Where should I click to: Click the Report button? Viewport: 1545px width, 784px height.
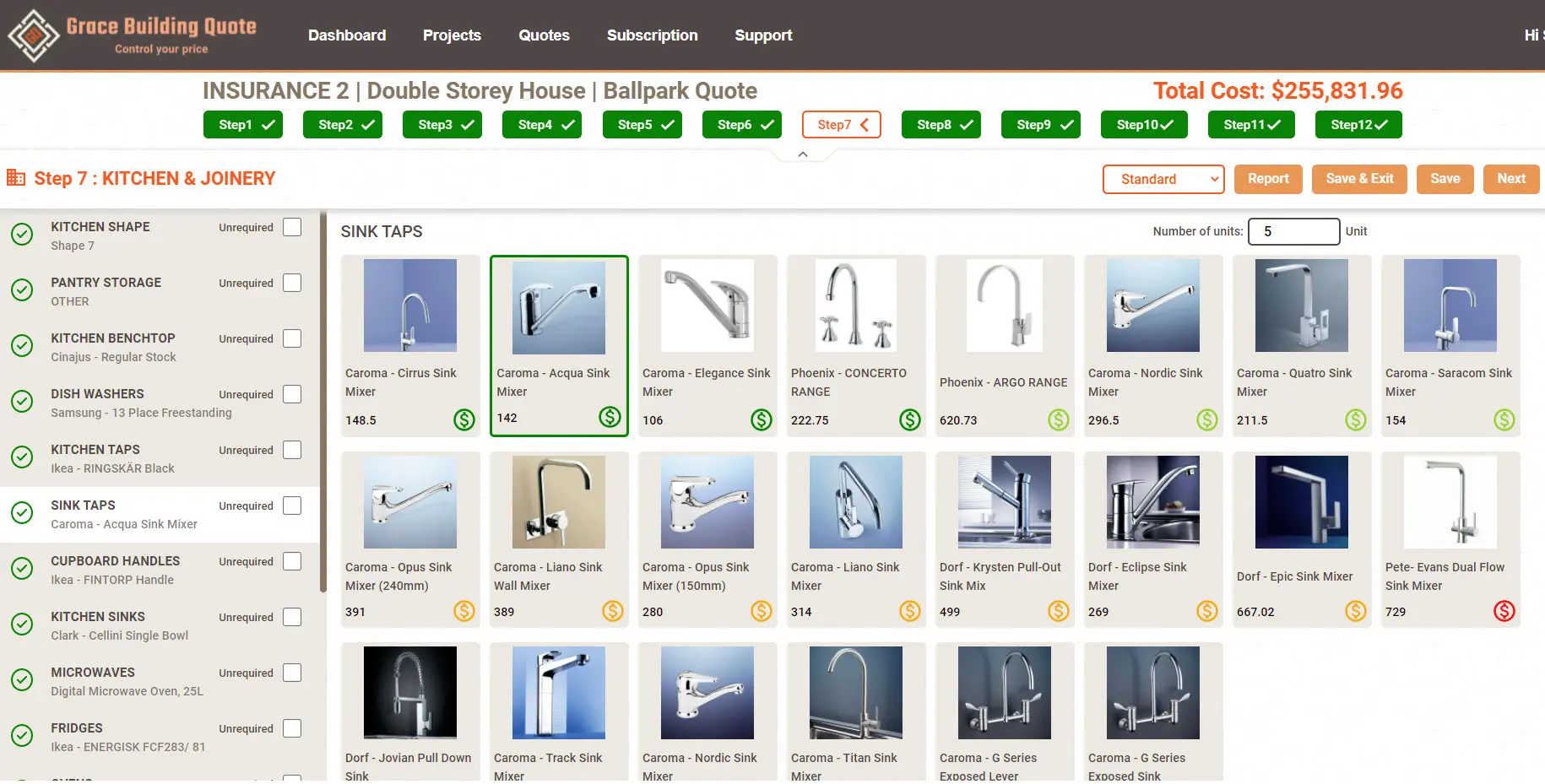(1267, 179)
